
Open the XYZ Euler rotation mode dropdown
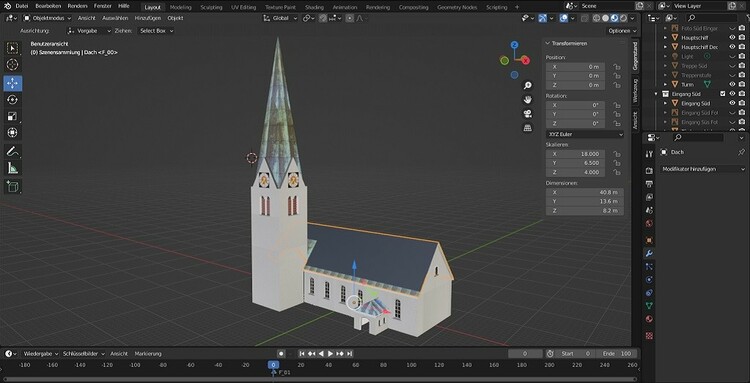tap(585, 134)
